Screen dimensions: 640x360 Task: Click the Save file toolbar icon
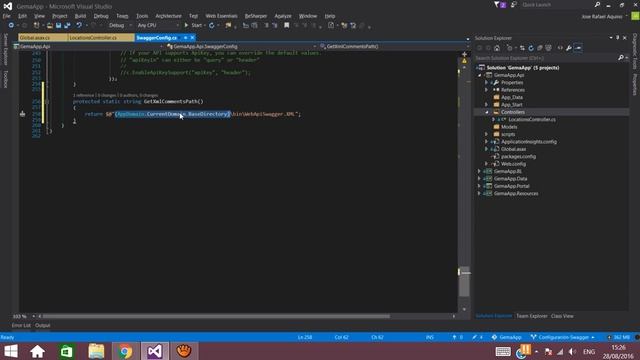58,25
